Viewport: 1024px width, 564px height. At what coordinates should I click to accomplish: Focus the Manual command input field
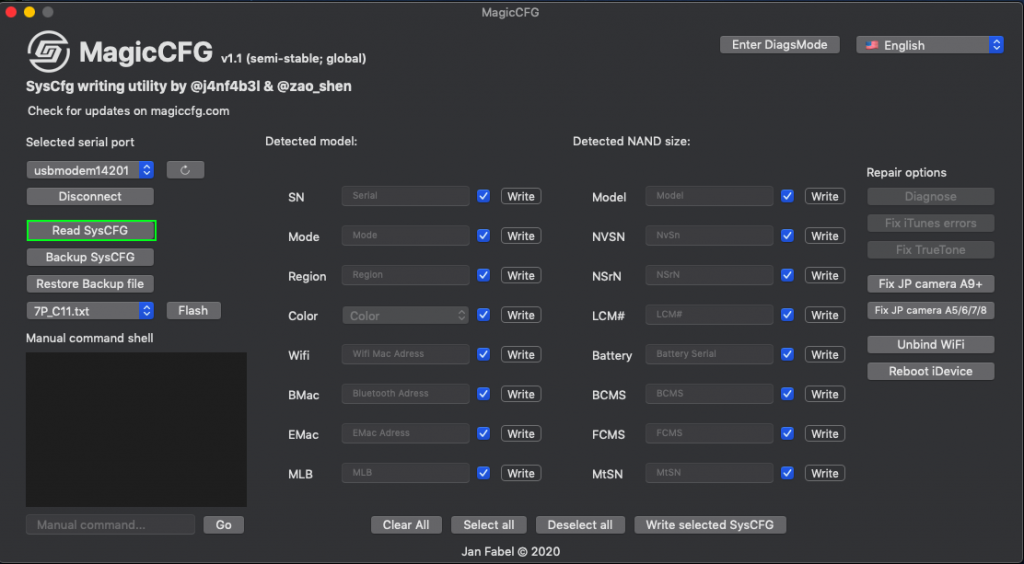click(x=110, y=525)
